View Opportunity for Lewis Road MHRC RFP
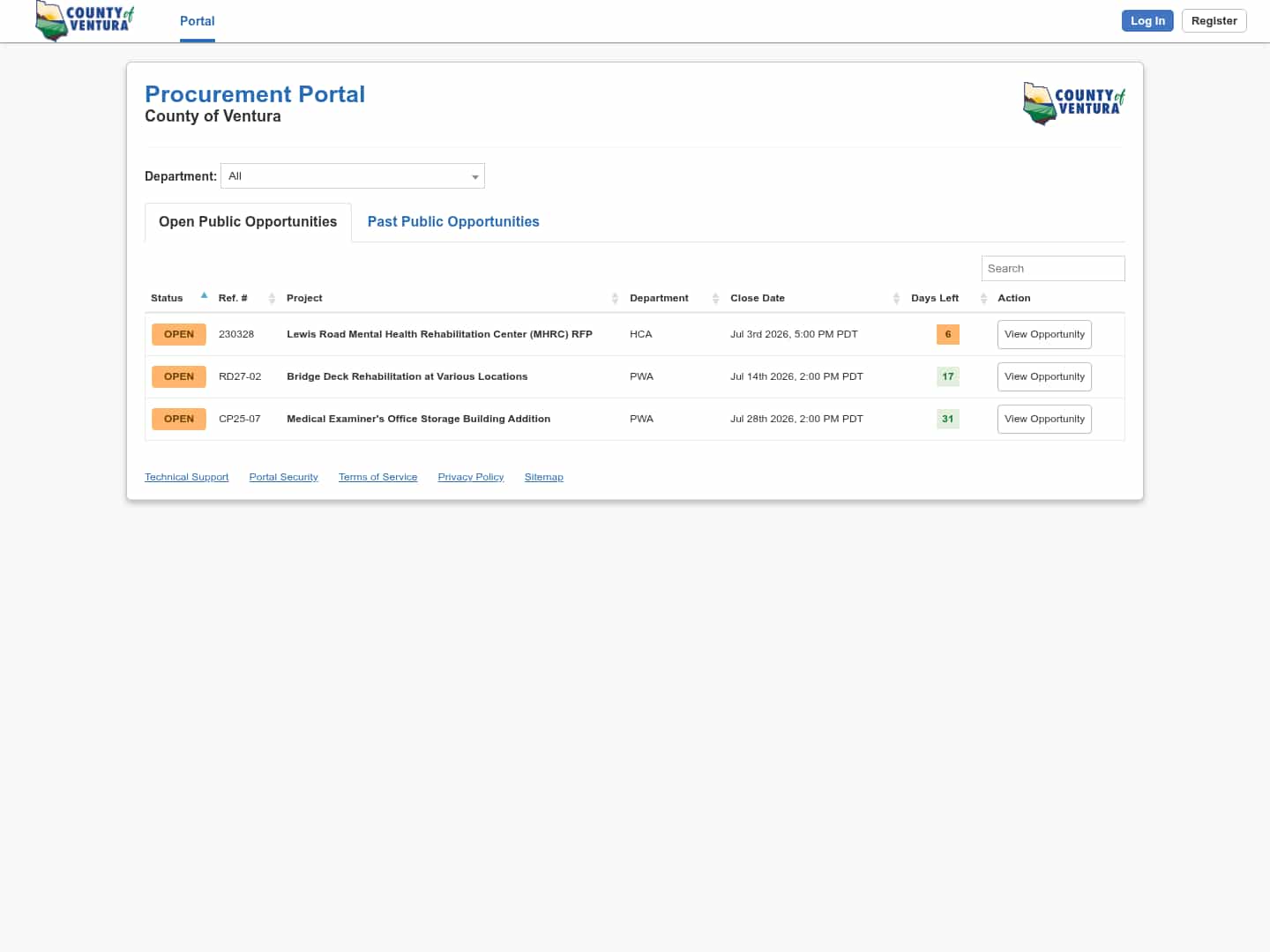Screen dimensions: 1270x952 1044,335
